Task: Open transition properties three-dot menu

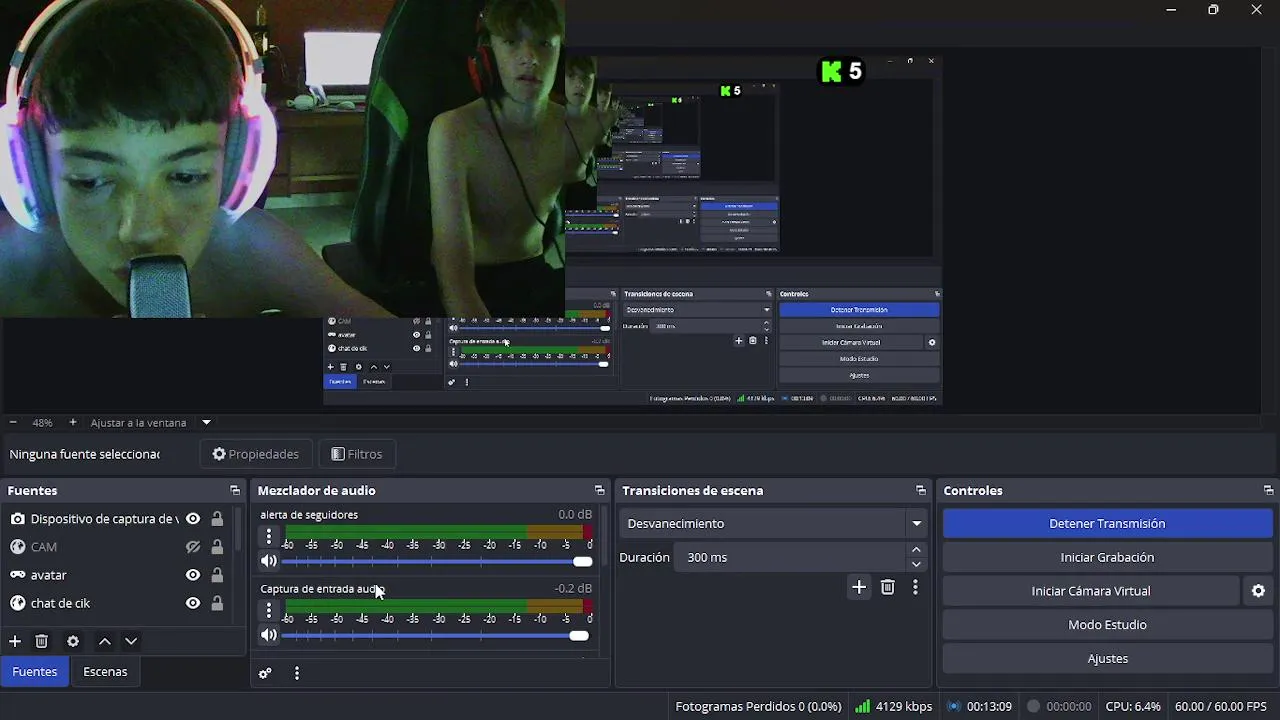Action: click(x=915, y=587)
